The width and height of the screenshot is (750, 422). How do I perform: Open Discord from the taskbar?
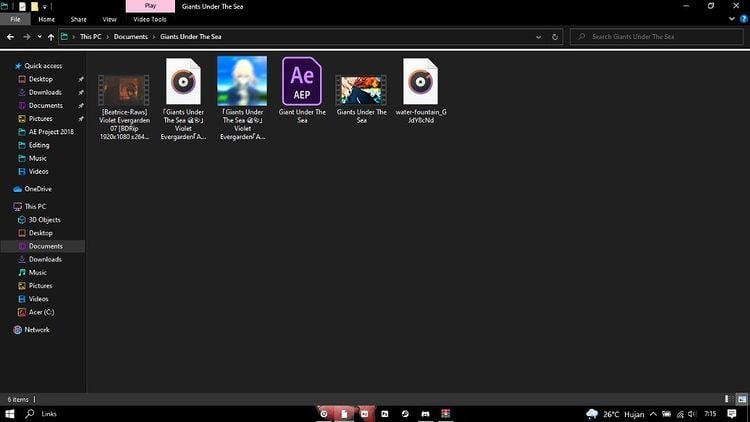click(425, 414)
